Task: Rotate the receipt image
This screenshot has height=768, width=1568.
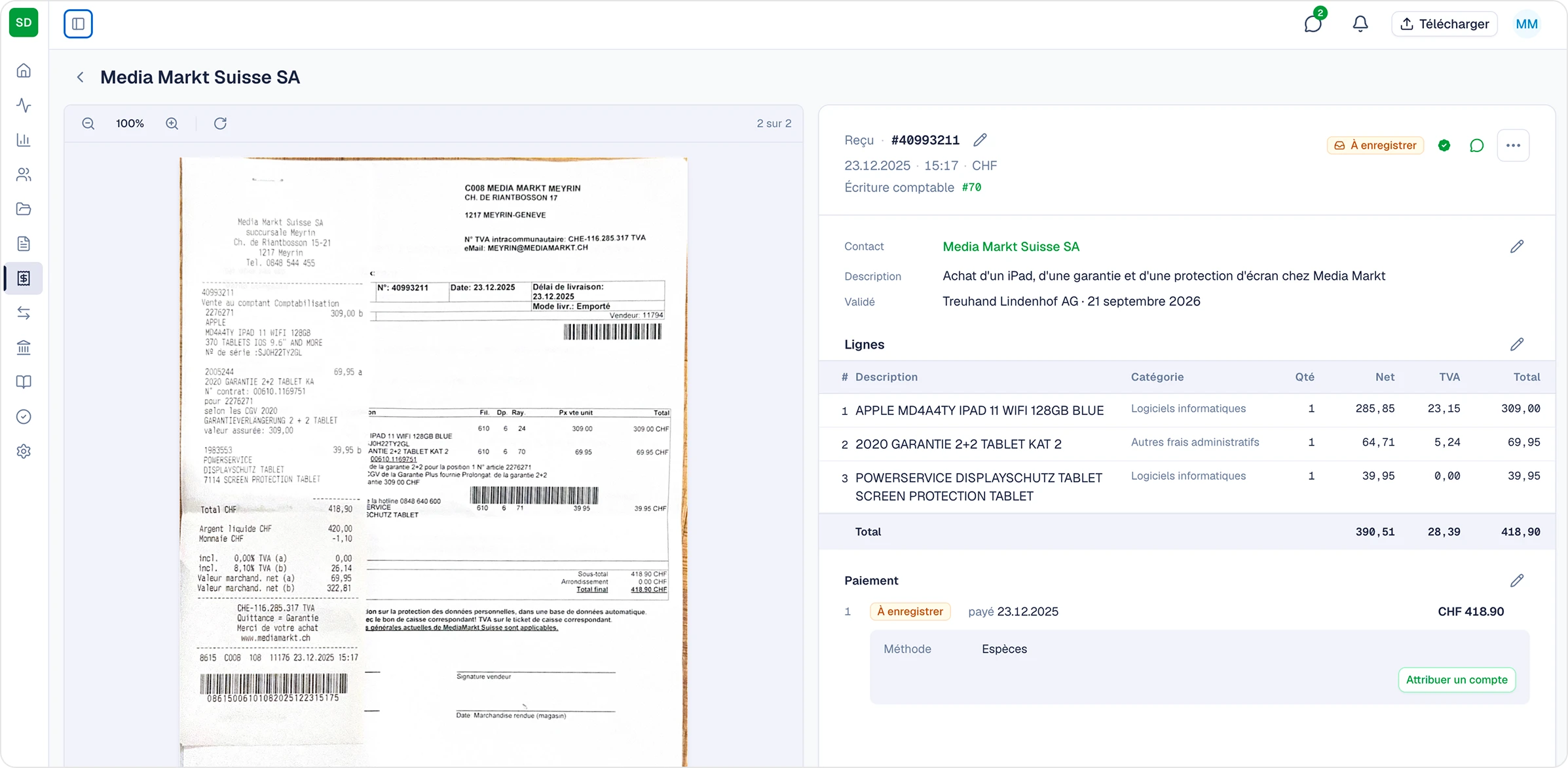Action: tap(220, 123)
